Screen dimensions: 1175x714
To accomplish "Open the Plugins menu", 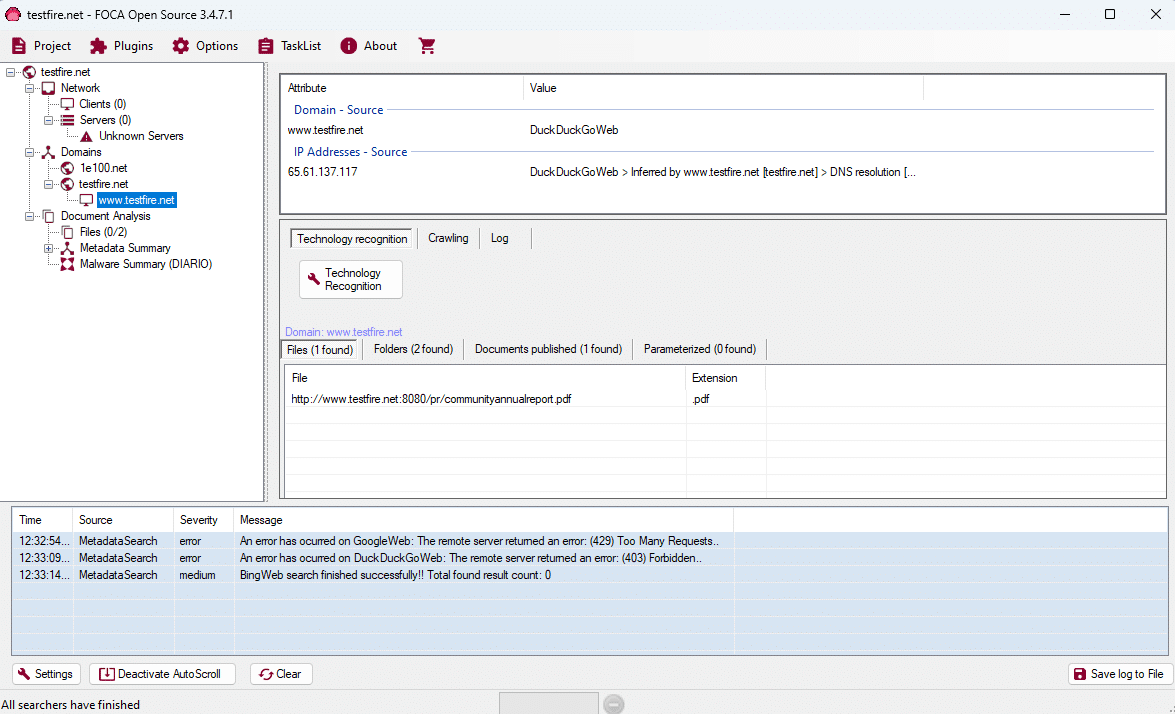I will pyautogui.click(x=122, y=46).
